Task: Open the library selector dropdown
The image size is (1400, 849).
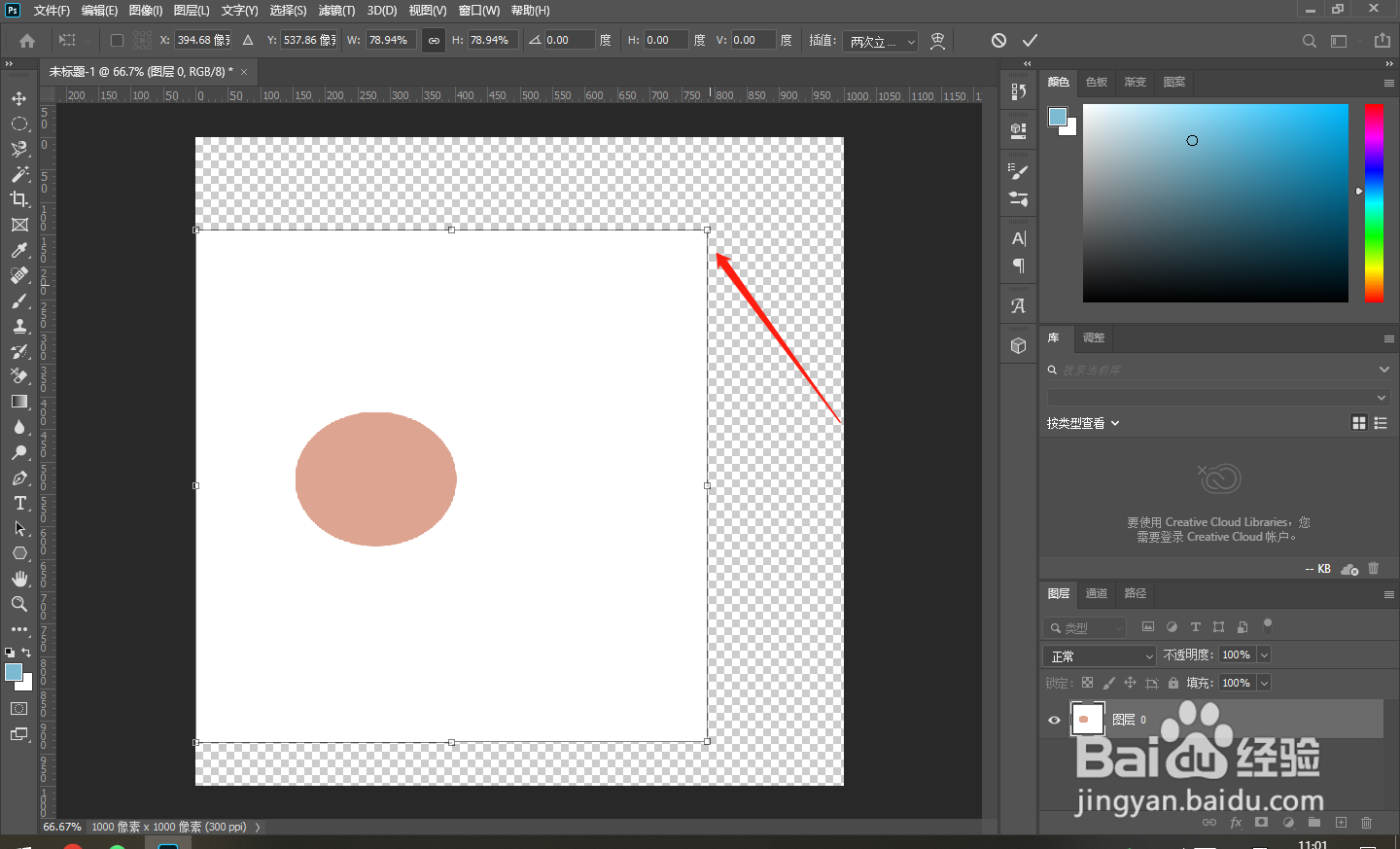Action: 1217,398
